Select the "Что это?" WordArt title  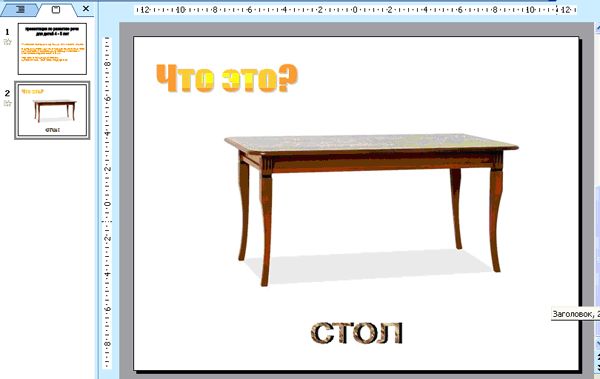click(x=227, y=78)
